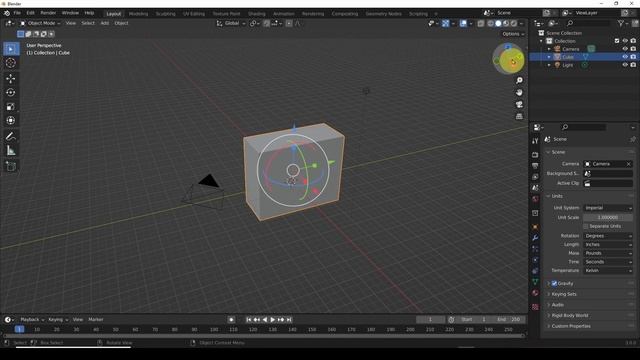Open the Temperature units dropdown

[x=608, y=271]
